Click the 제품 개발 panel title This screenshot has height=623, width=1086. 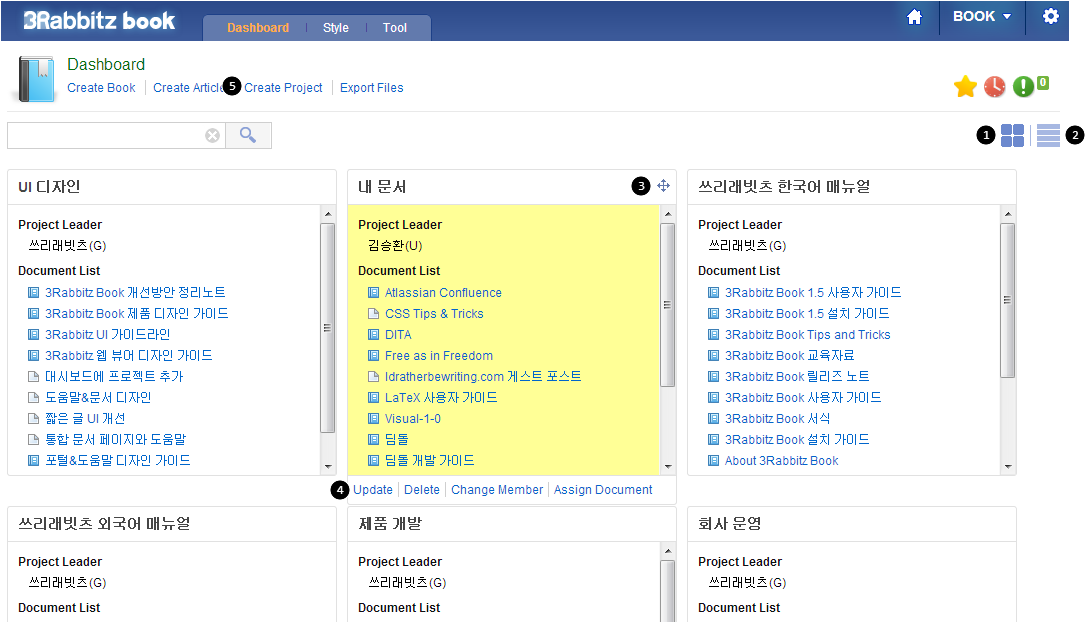(390, 524)
